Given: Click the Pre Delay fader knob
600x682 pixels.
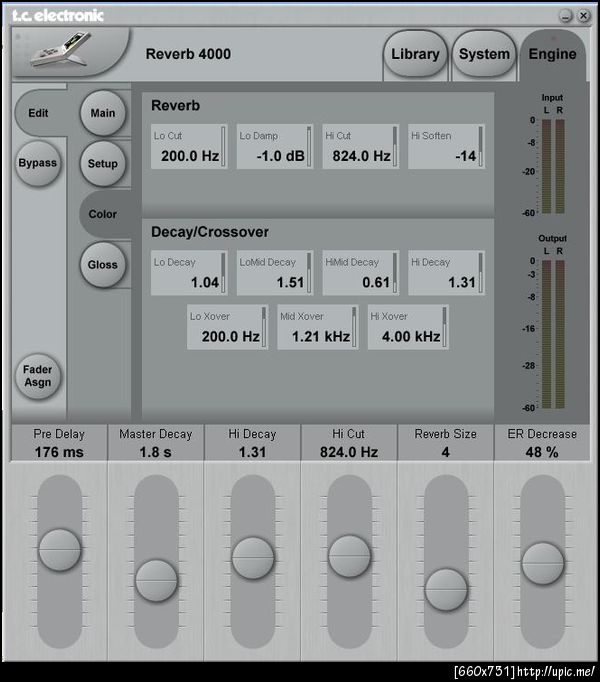Looking at the screenshot, I should tap(60, 550).
